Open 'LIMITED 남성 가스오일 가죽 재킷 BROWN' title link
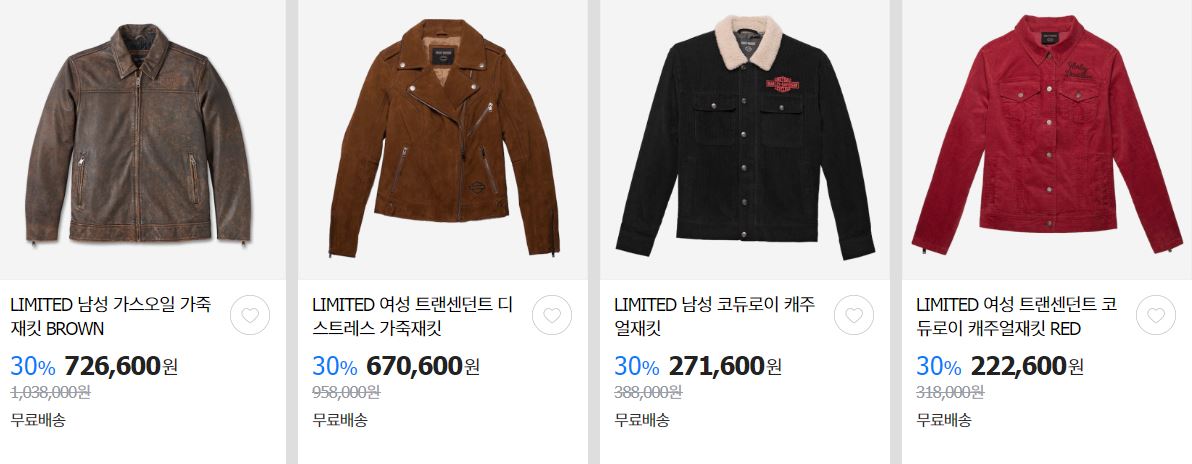The width and height of the screenshot is (1192, 464). click(x=111, y=316)
